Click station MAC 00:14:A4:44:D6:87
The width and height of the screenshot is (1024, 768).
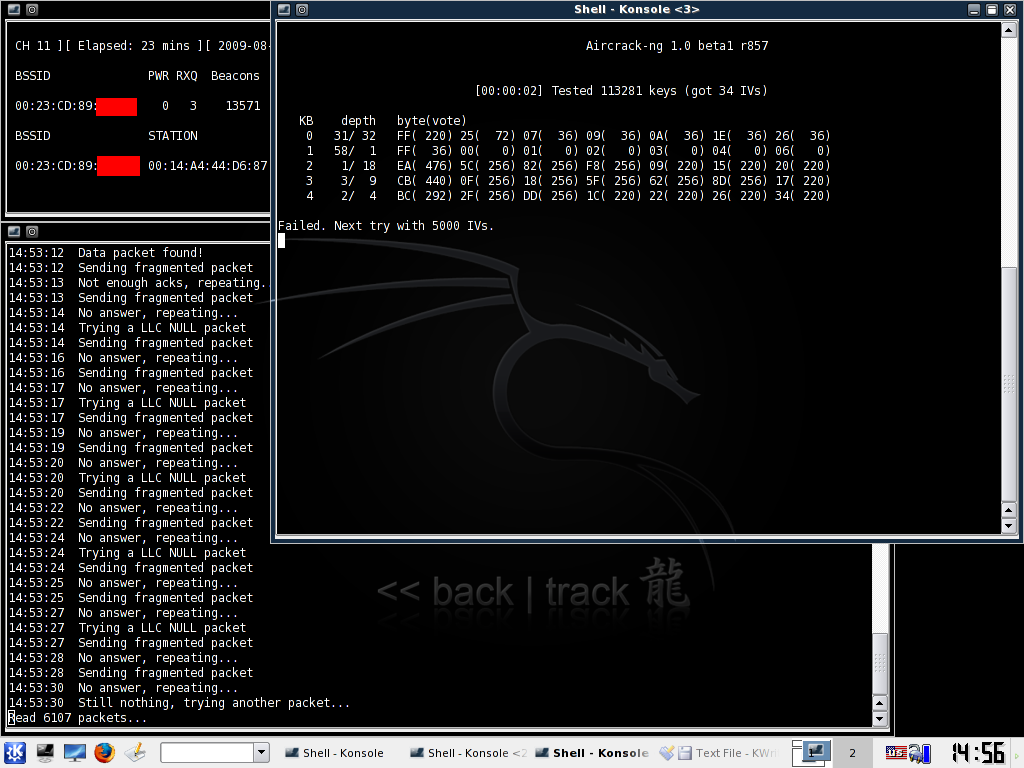208,166
